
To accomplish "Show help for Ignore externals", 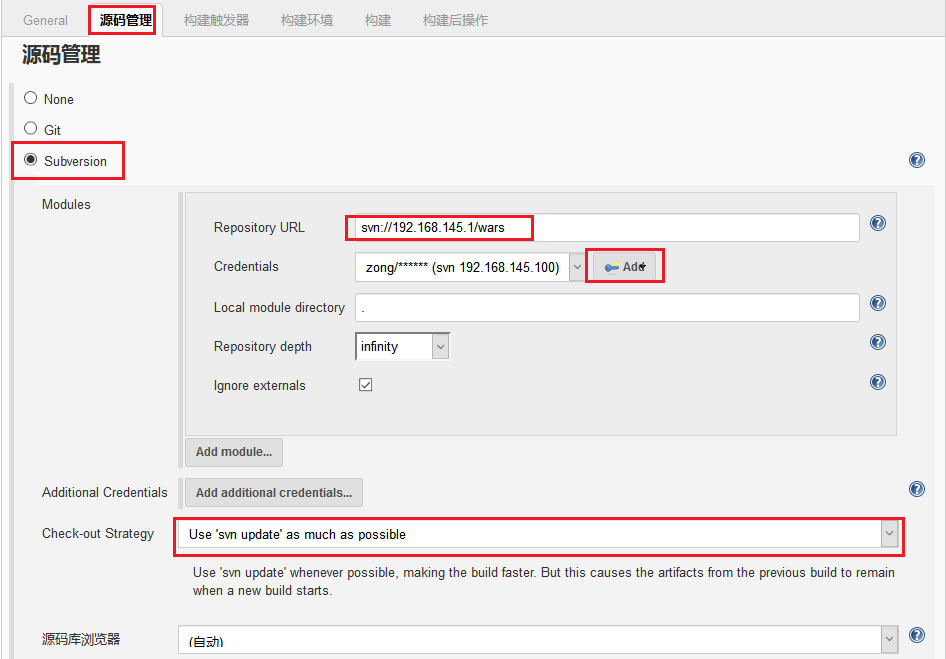I will [877, 381].
